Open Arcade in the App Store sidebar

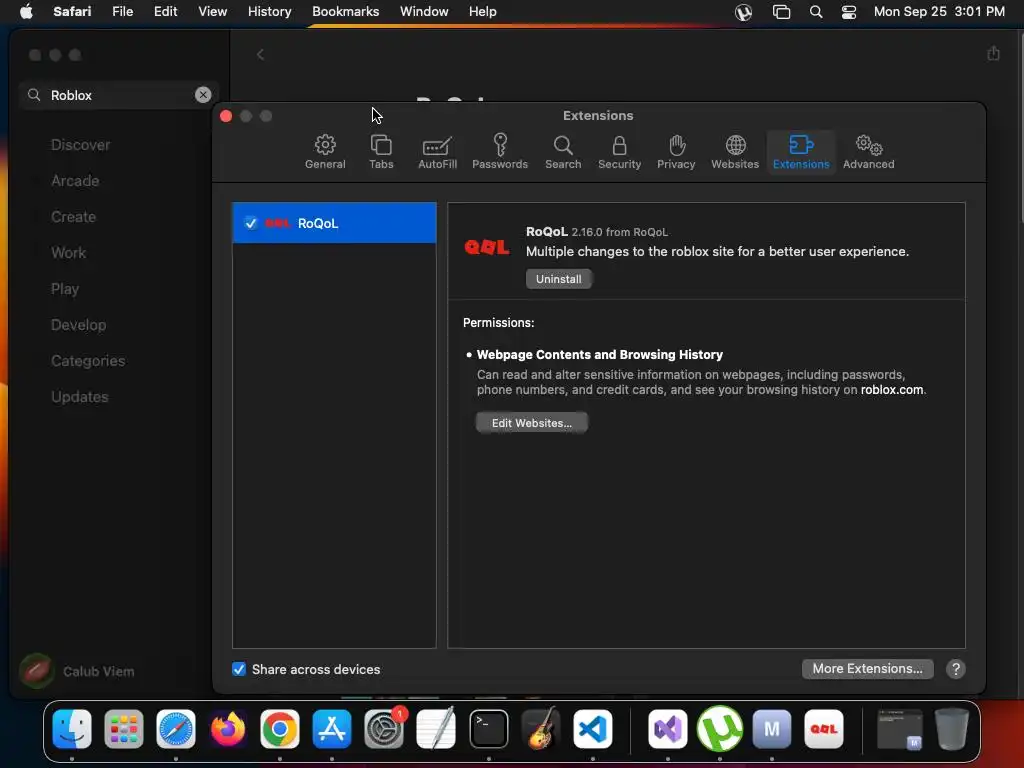[x=75, y=180]
